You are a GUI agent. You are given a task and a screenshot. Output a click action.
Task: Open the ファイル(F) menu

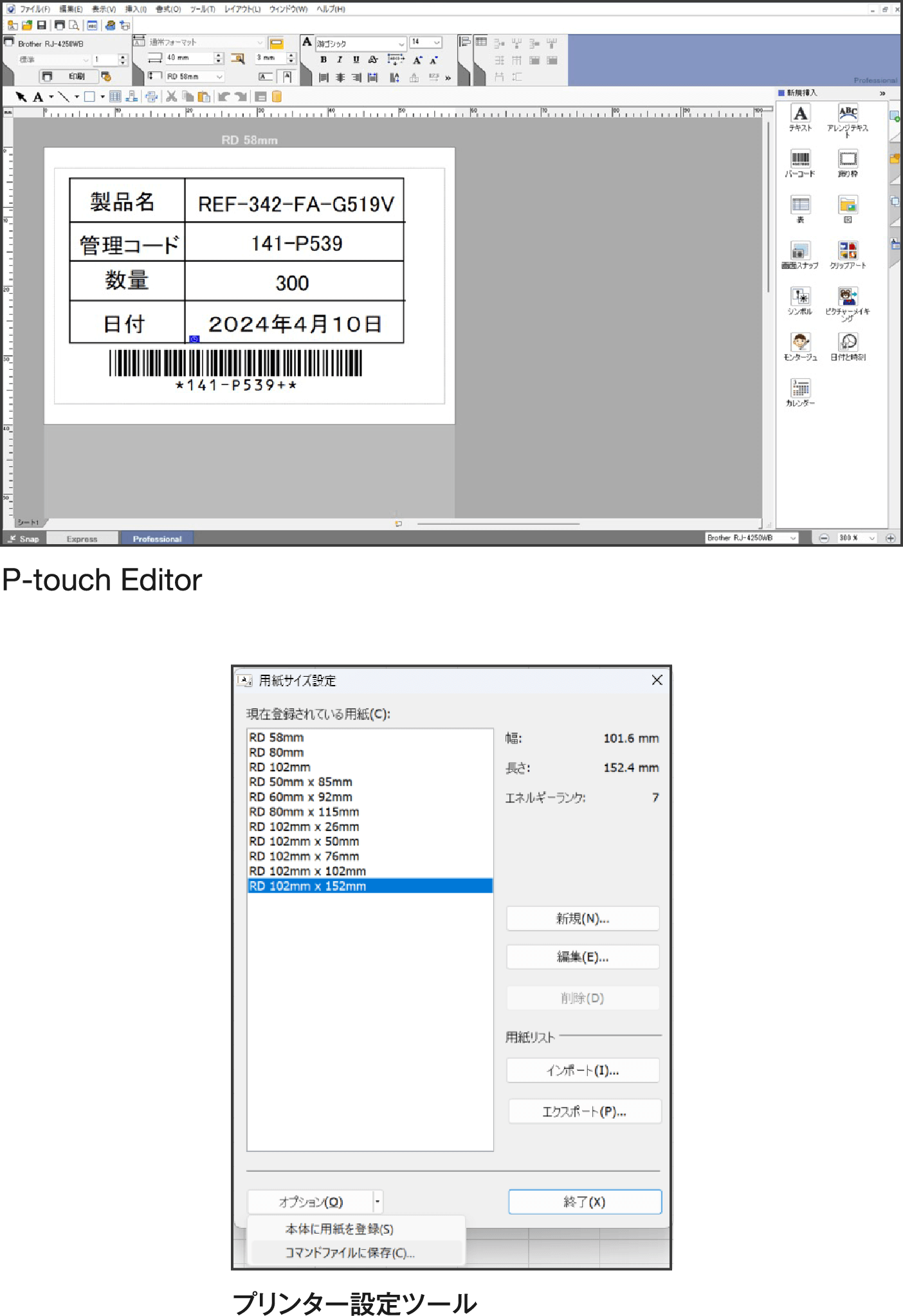pos(35,9)
